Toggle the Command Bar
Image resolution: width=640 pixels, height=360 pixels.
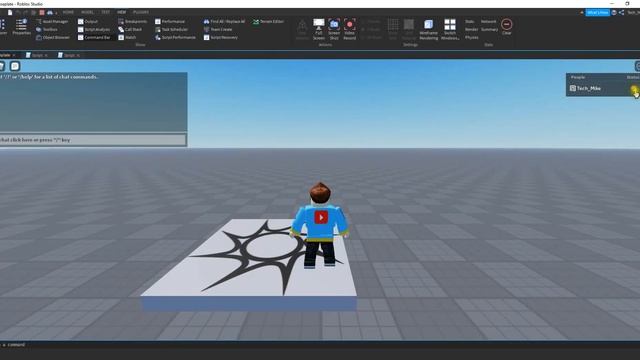(x=94, y=37)
